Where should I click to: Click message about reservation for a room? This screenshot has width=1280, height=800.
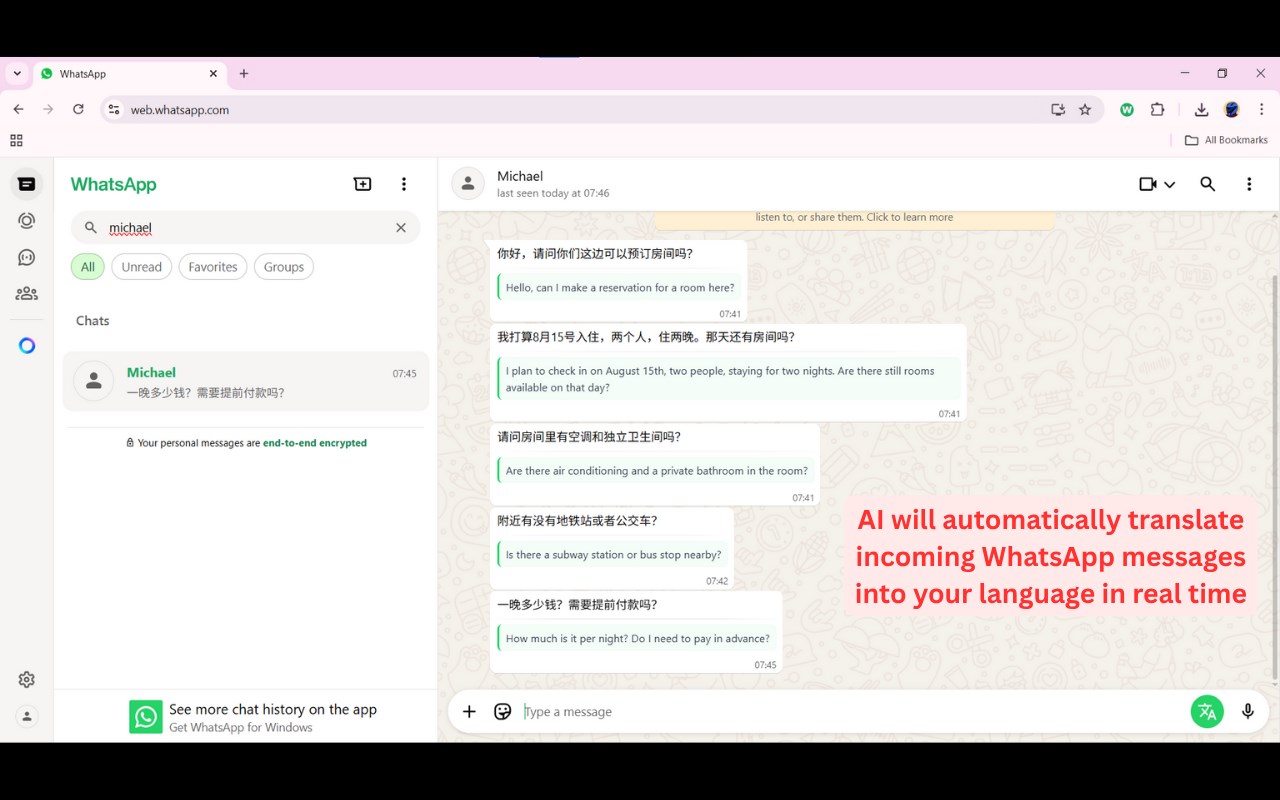point(619,281)
